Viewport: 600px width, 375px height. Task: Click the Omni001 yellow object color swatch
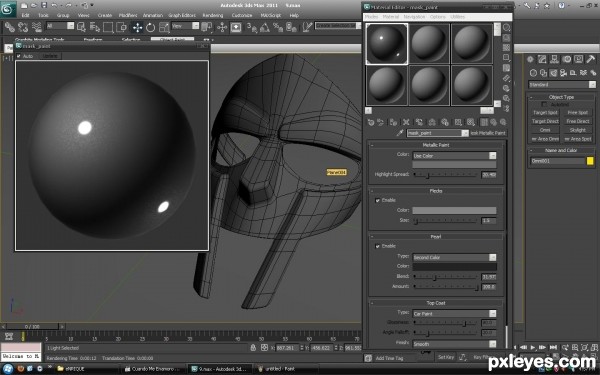(590, 161)
